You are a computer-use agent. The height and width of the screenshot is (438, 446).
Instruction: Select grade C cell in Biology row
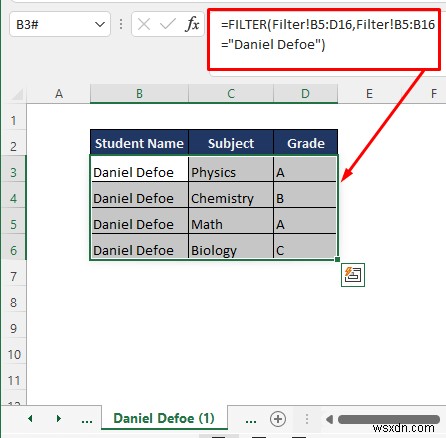coord(305,247)
